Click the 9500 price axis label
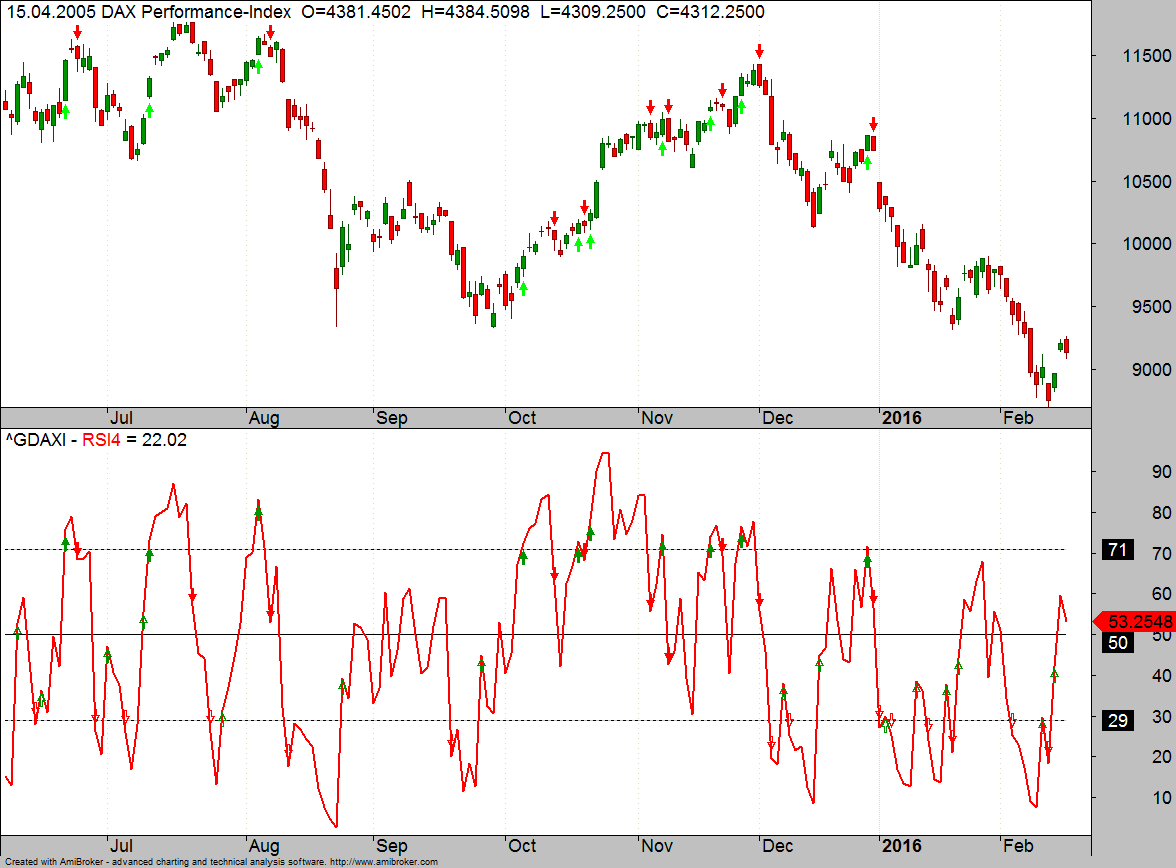 1151,307
